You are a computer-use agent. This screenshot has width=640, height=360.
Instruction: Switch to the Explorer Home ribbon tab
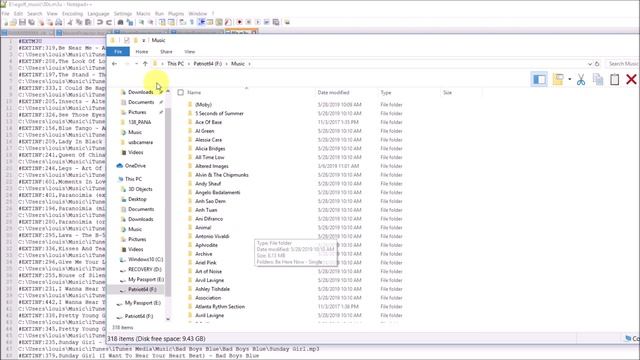pyautogui.click(x=142, y=51)
